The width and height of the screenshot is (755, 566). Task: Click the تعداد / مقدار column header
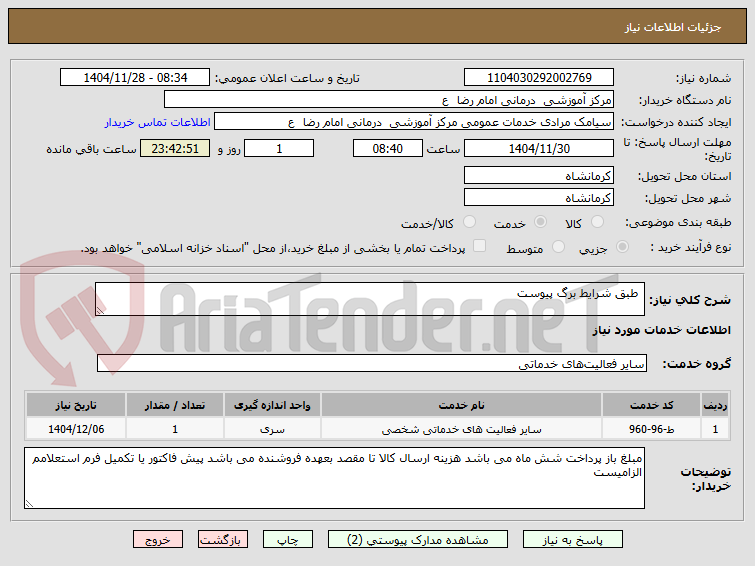click(175, 405)
